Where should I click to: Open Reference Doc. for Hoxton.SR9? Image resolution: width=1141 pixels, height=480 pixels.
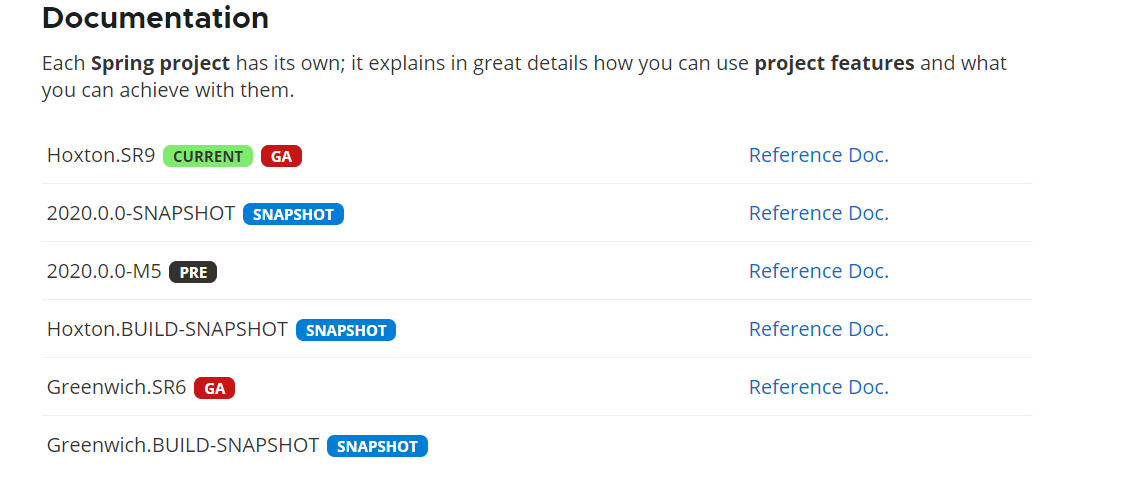[x=818, y=155]
